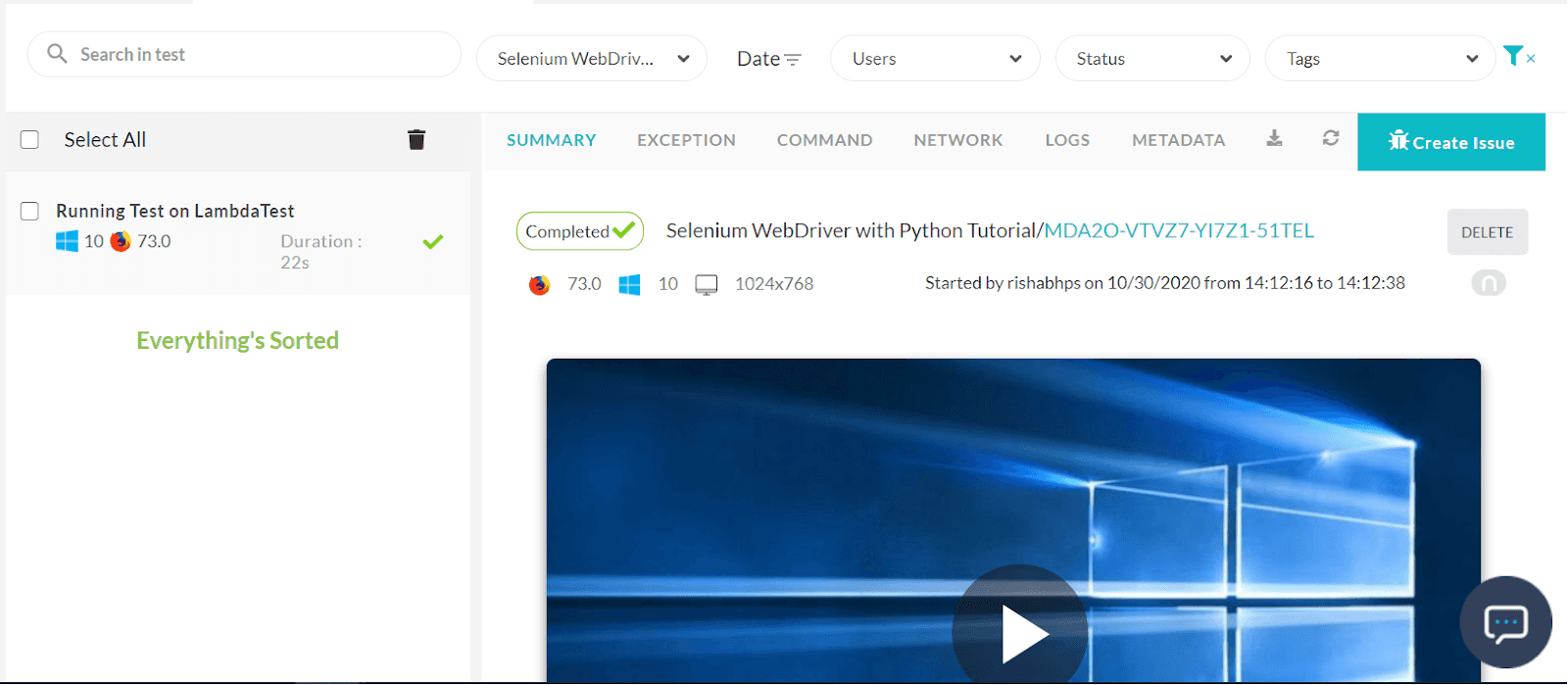
Task: Expand the Tags dropdown
Action: [1380, 59]
